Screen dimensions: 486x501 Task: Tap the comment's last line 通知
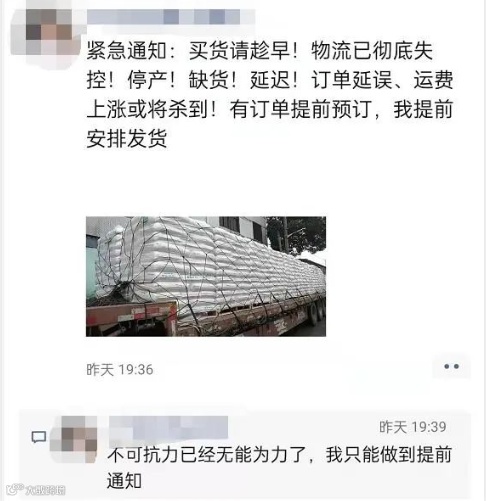(124, 481)
